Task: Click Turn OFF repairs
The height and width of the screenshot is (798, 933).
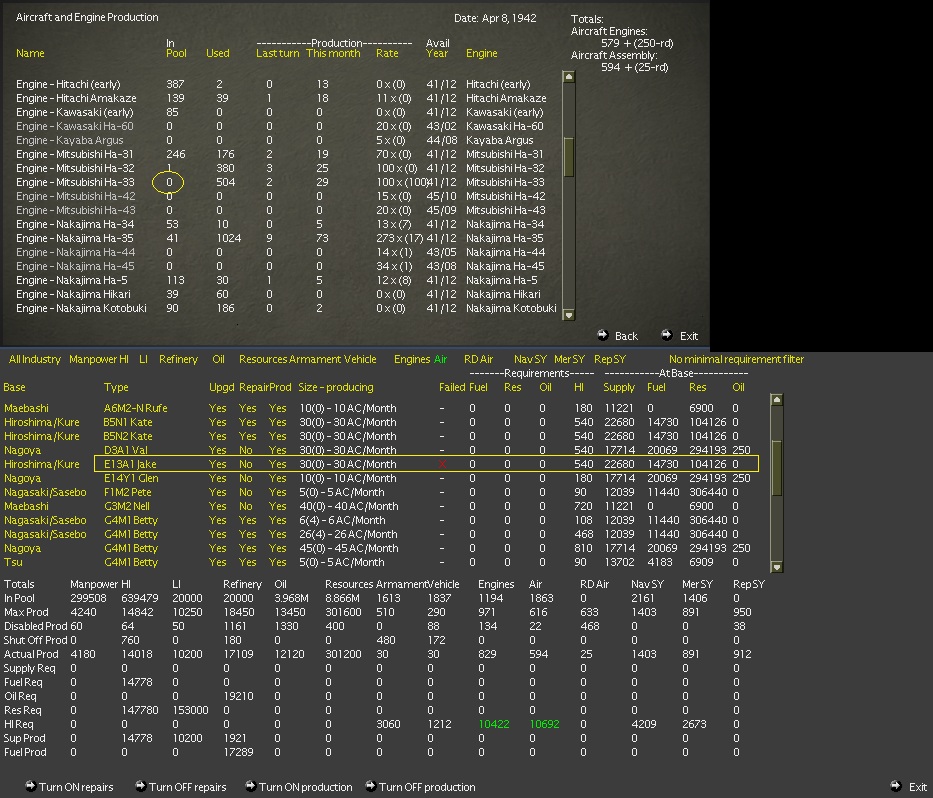Action: pos(187,787)
